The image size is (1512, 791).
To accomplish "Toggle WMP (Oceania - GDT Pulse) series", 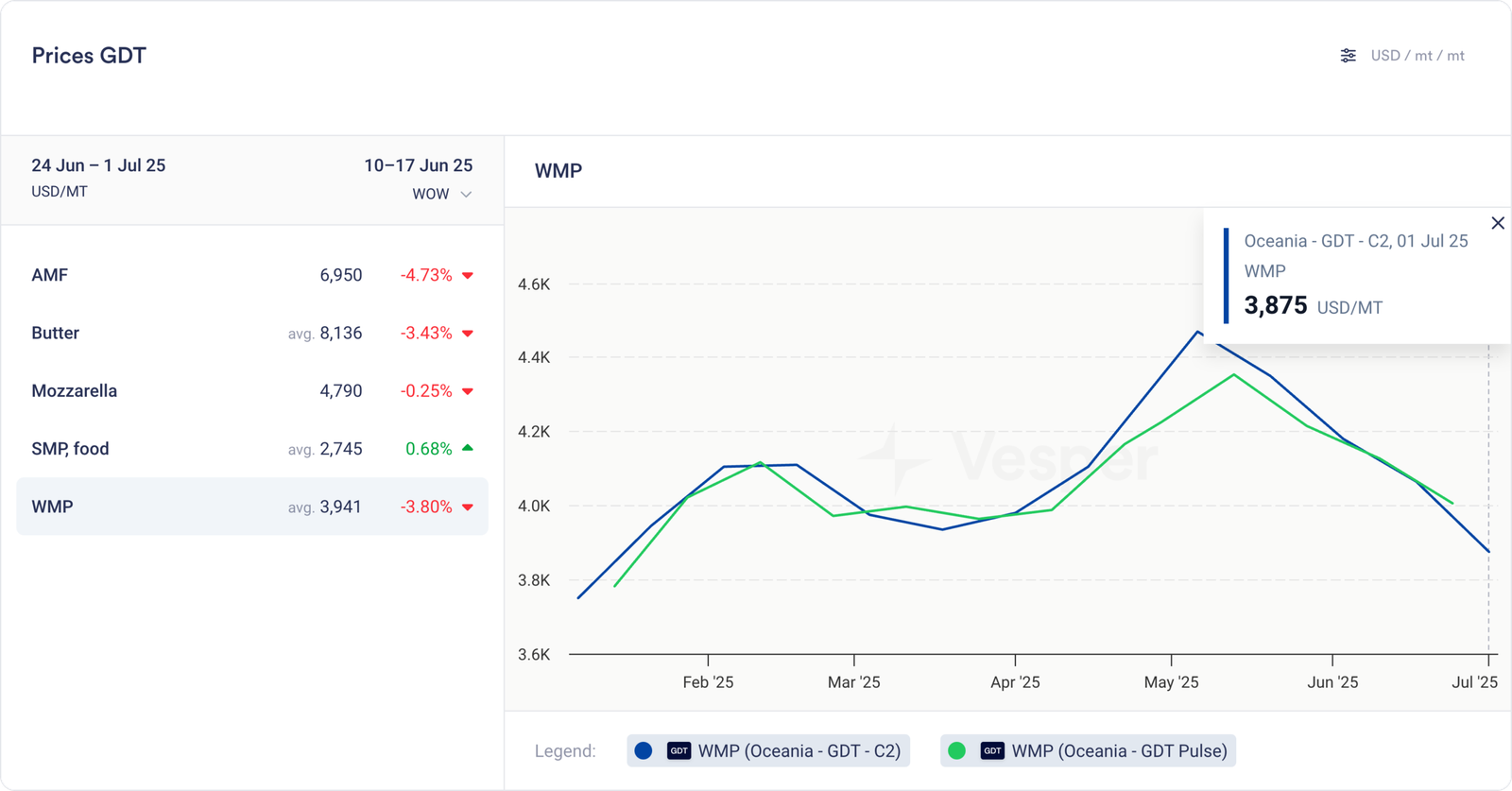I will 1119,751.
